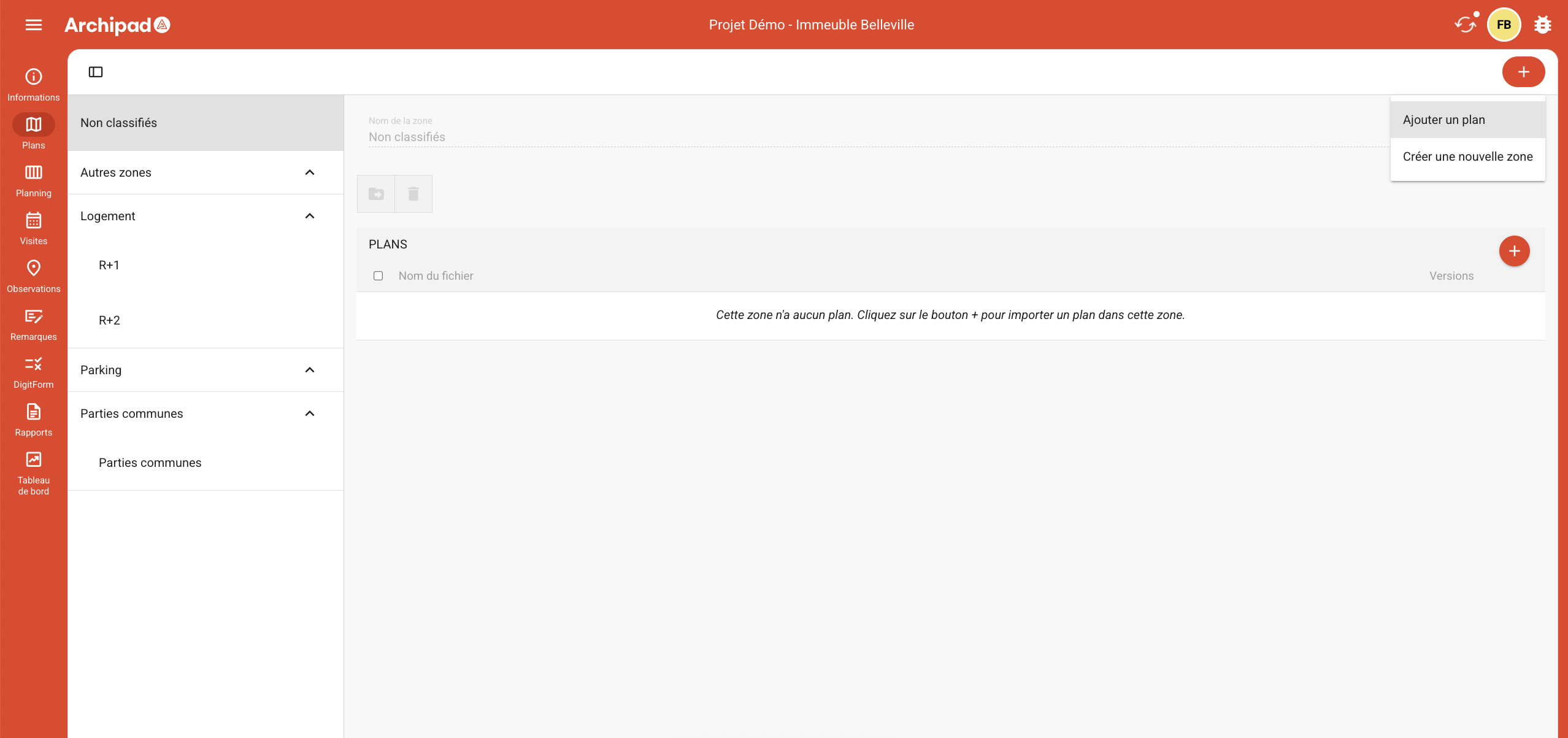Collapse the Logement zone group

click(310, 216)
